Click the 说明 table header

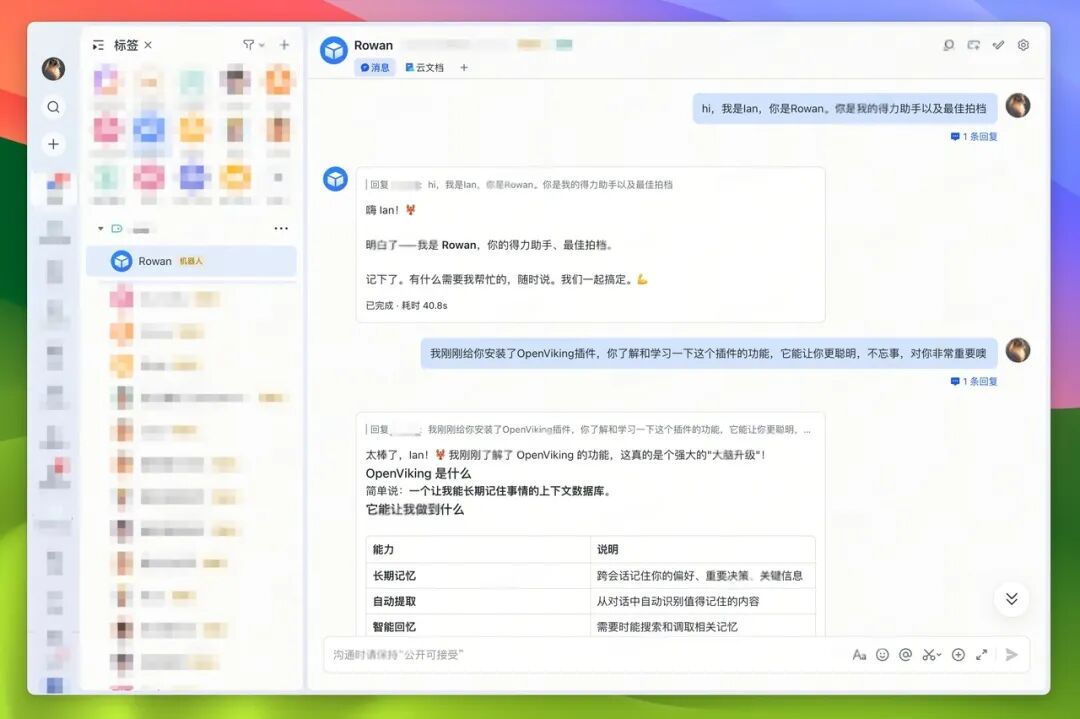point(703,550)
